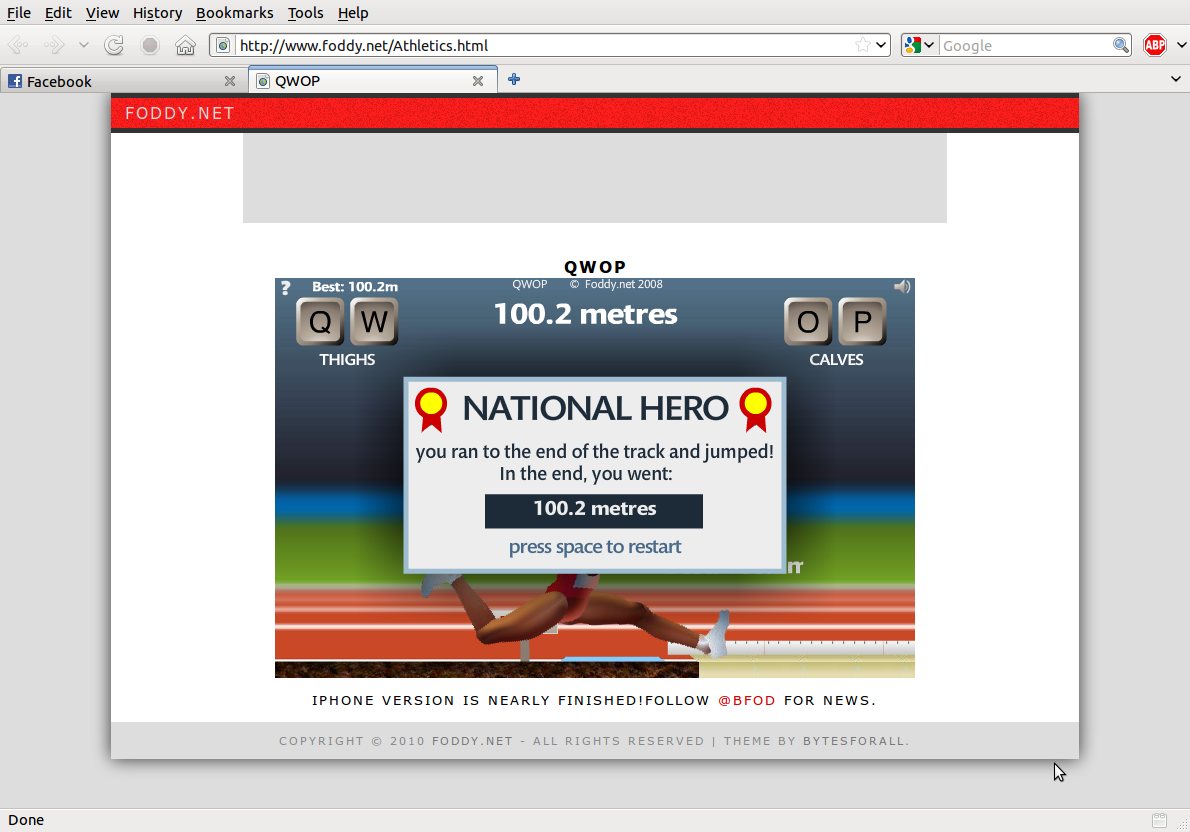This screenshot has width=1190, height=832.
Task: Open the Tools menu
Action: 305,13
